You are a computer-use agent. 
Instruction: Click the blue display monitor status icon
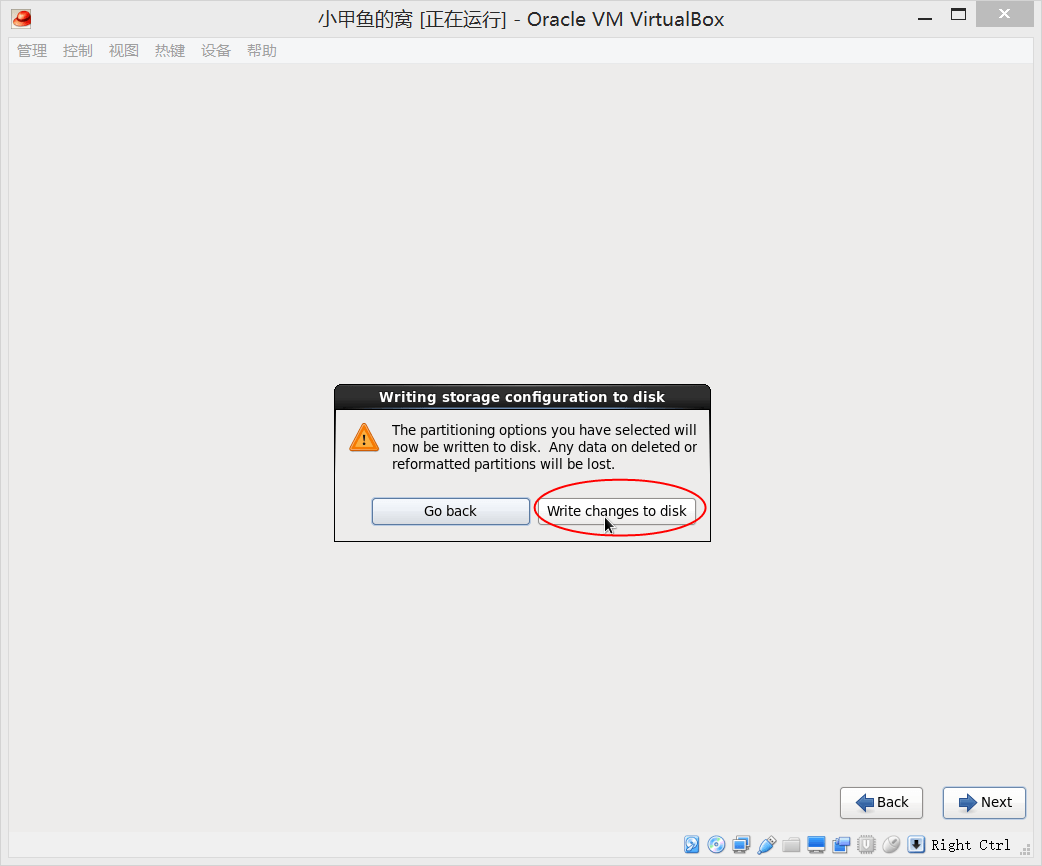817,845
